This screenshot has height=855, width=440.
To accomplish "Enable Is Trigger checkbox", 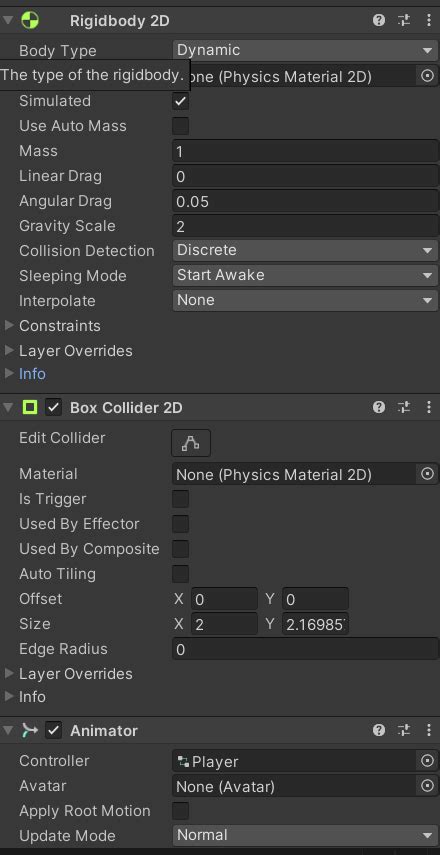I will (180, 499).
